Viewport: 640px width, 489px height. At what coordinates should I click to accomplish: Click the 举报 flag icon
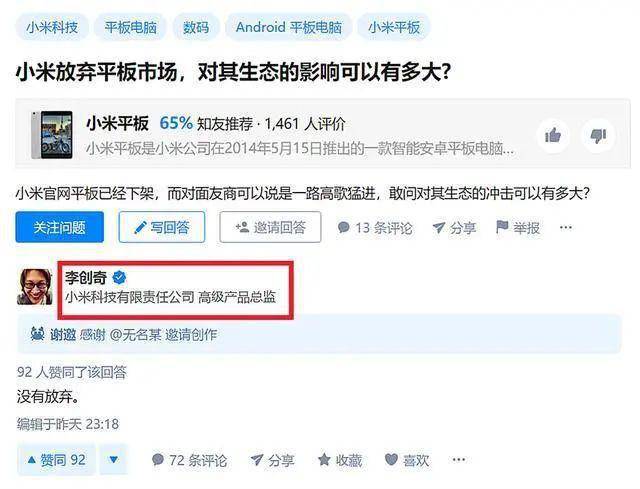tap(502, 227)
